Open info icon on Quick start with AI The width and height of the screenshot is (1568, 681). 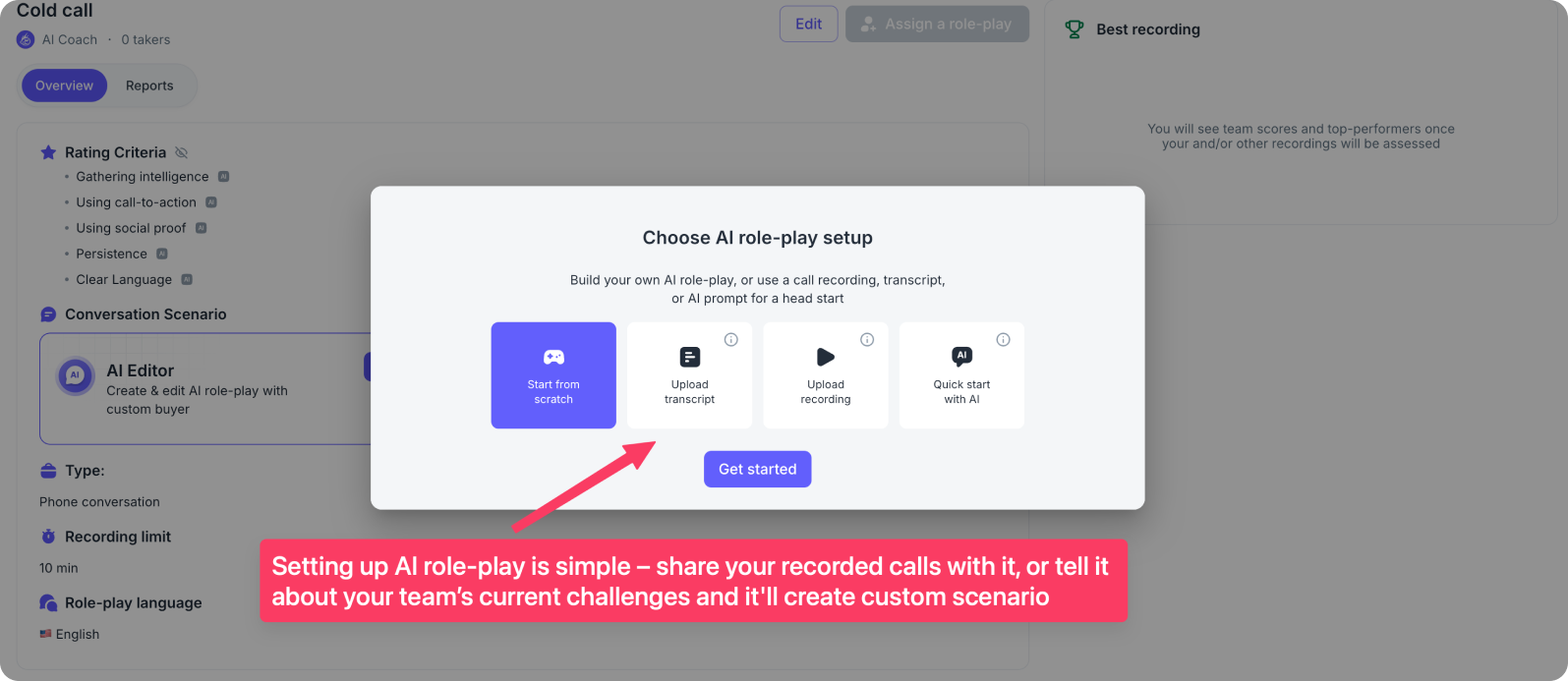1003,340
